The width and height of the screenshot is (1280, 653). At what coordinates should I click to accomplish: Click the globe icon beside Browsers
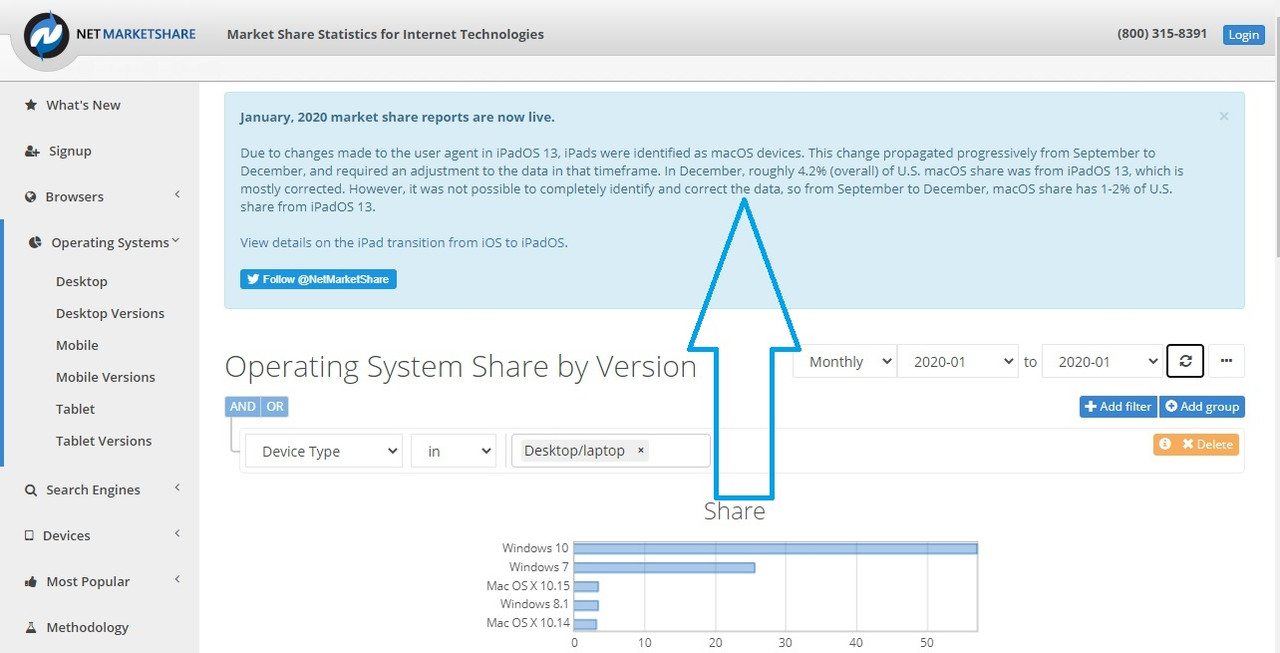31,197
